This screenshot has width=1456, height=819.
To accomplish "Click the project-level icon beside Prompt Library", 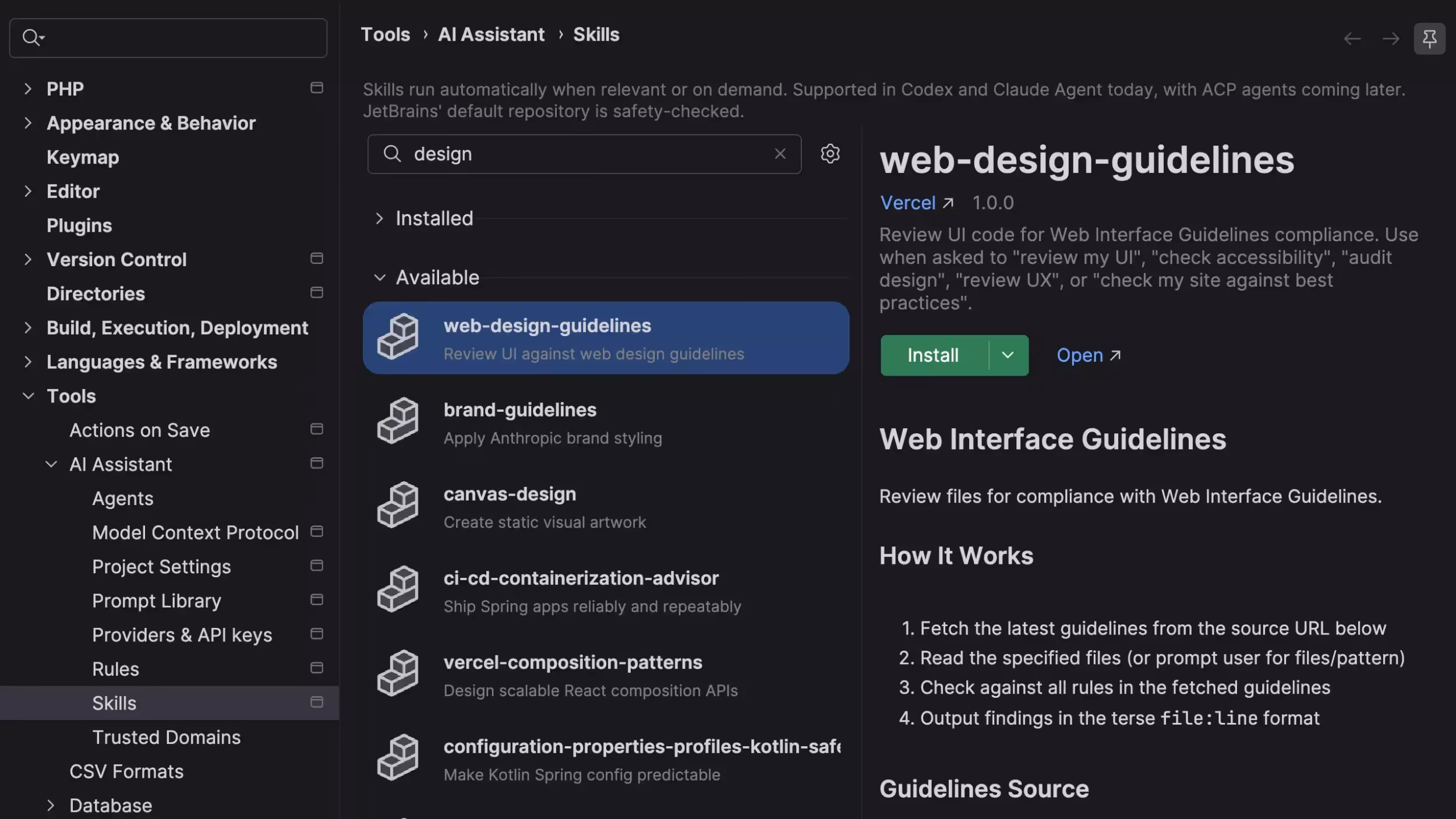I will point(317,600).
